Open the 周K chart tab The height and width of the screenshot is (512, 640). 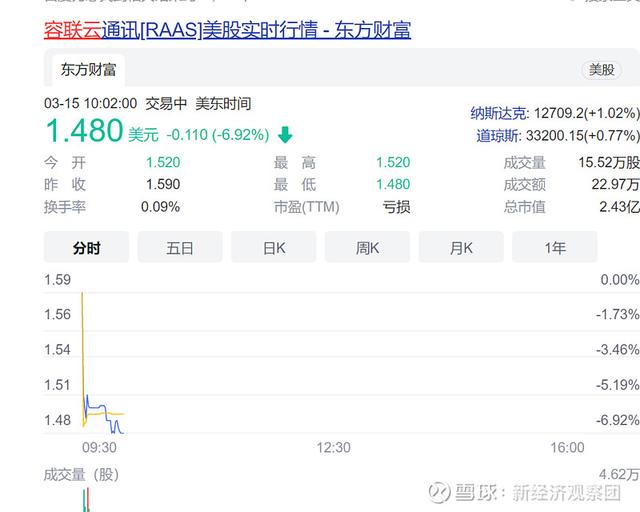pos(367,247)
